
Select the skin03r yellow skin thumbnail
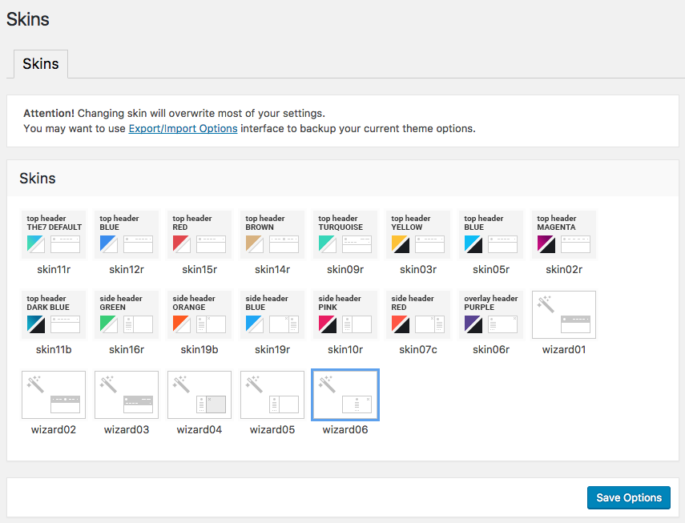[x=418, y=235]
